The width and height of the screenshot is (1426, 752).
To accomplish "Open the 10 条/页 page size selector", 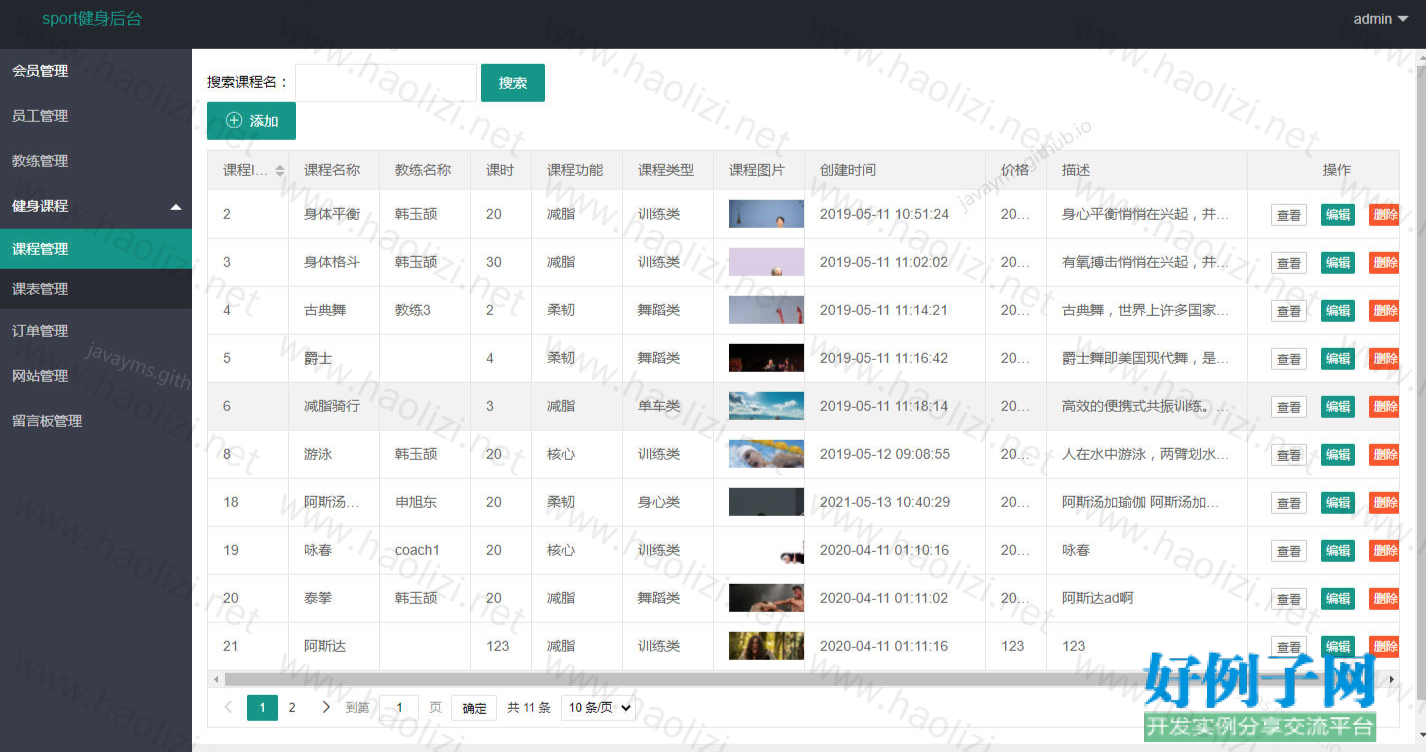I will point(598,707).
